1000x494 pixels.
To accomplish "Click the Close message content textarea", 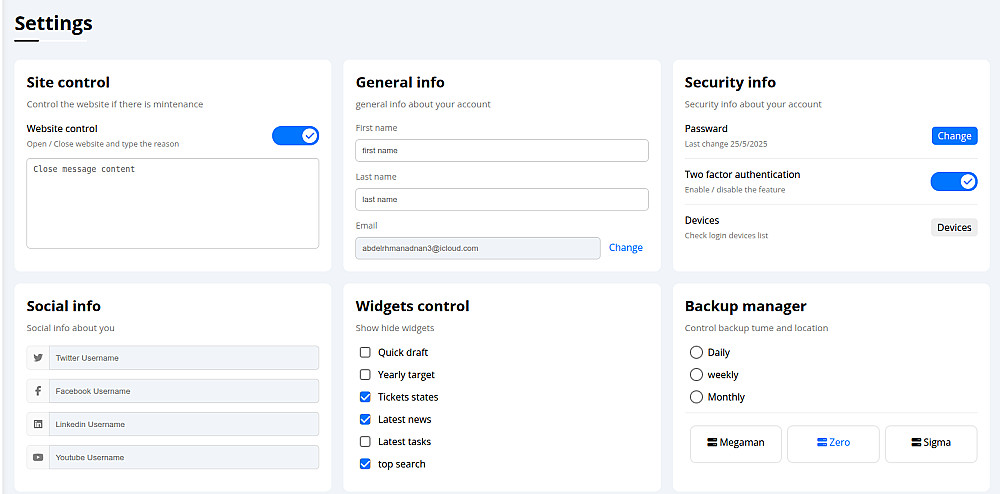I will click(x=173, y=203).
